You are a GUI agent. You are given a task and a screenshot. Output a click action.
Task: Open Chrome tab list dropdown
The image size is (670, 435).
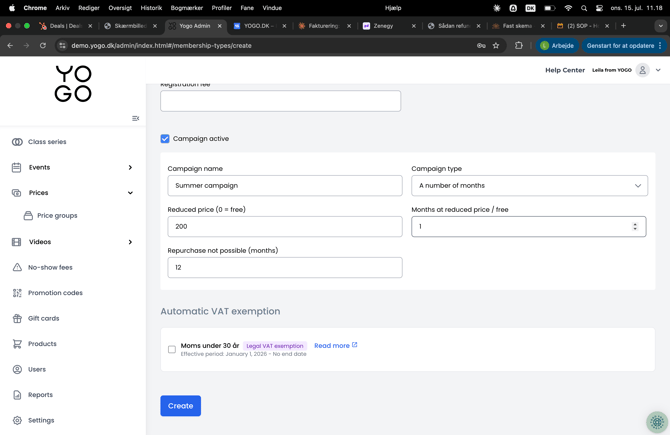(x=661, y=26)
